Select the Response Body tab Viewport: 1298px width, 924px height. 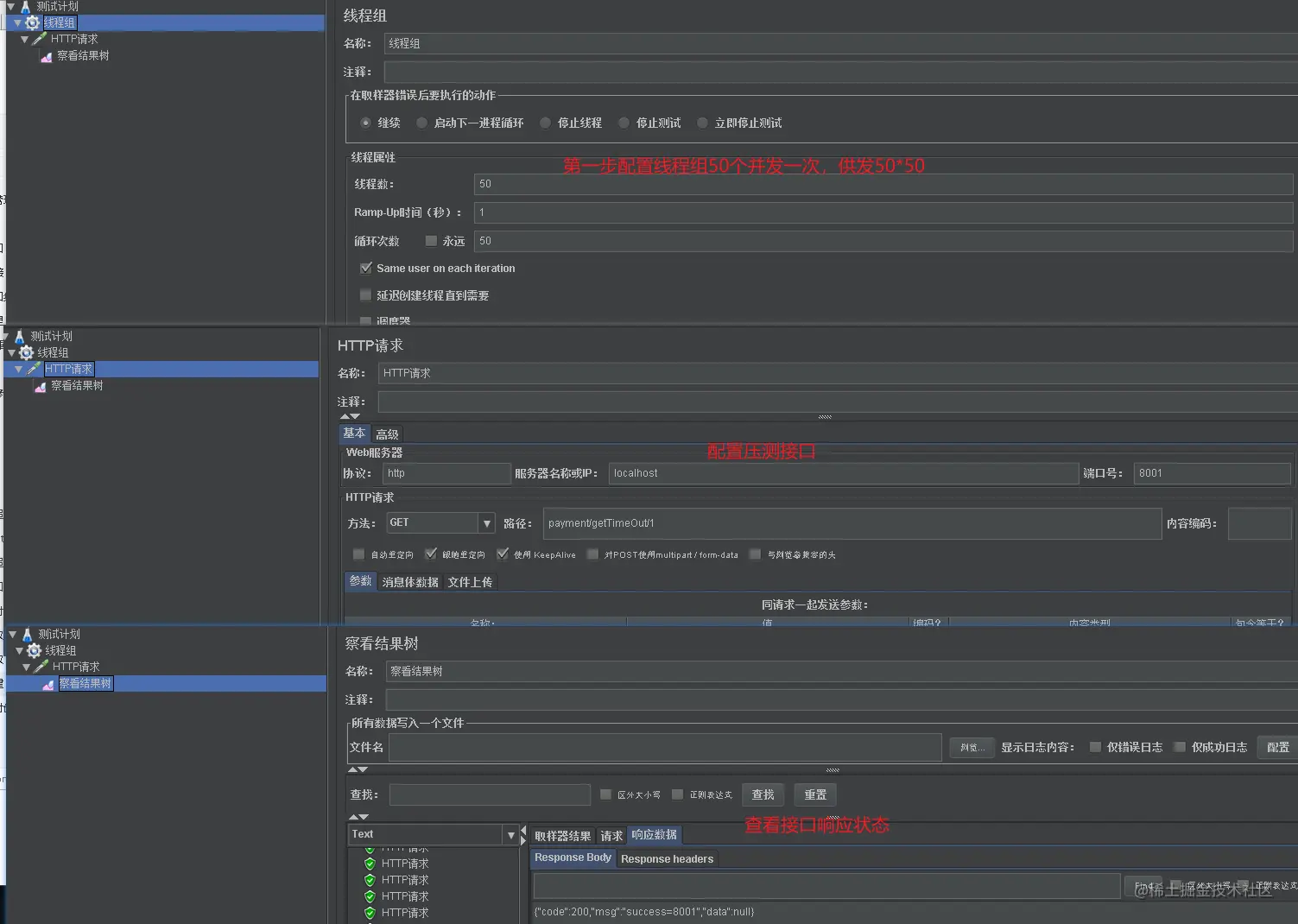tap(573, 858)
